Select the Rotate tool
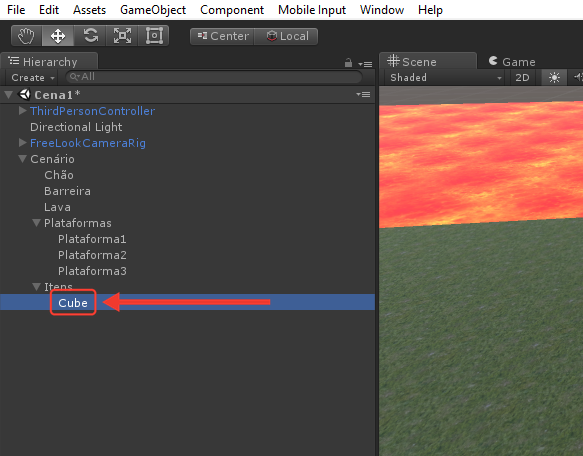 click(x=90, y=36)
